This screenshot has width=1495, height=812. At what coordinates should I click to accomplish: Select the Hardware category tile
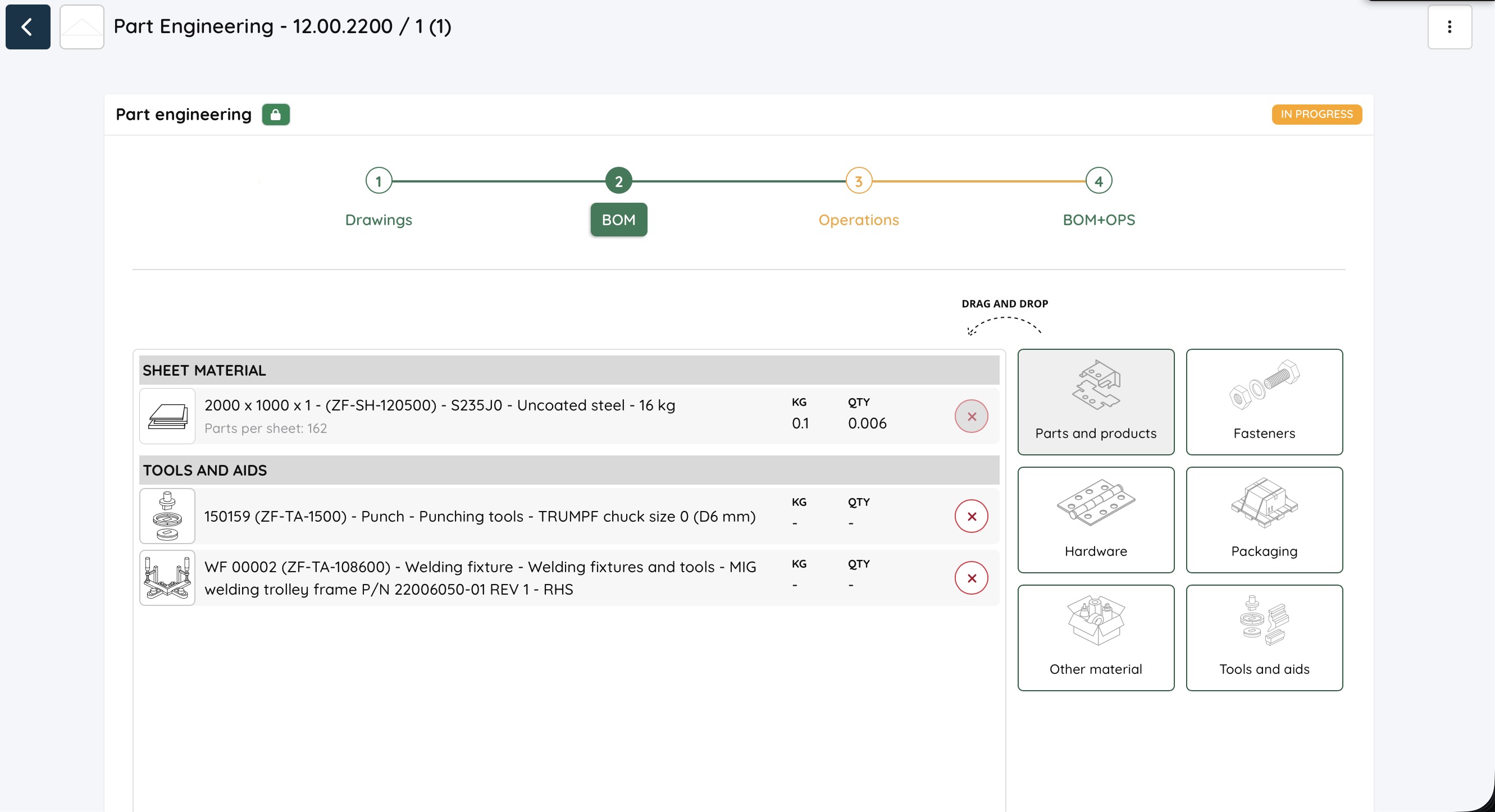point(1095,519)
